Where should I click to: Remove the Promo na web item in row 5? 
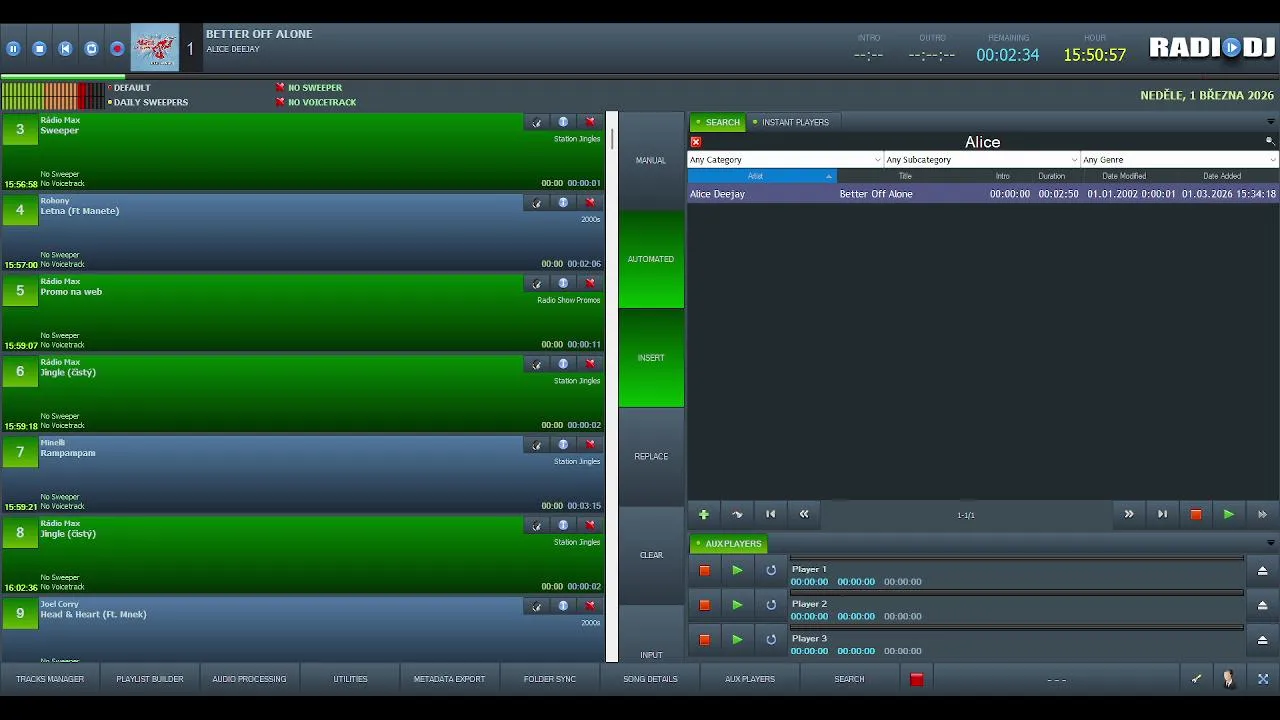[590, 284]
